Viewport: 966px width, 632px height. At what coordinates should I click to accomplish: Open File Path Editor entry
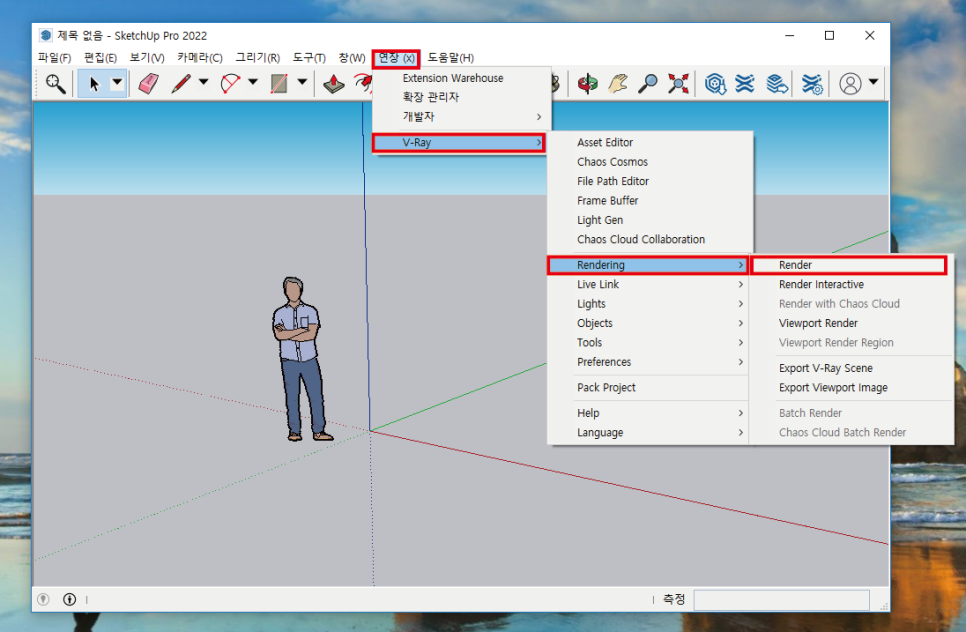coord(650,181)
